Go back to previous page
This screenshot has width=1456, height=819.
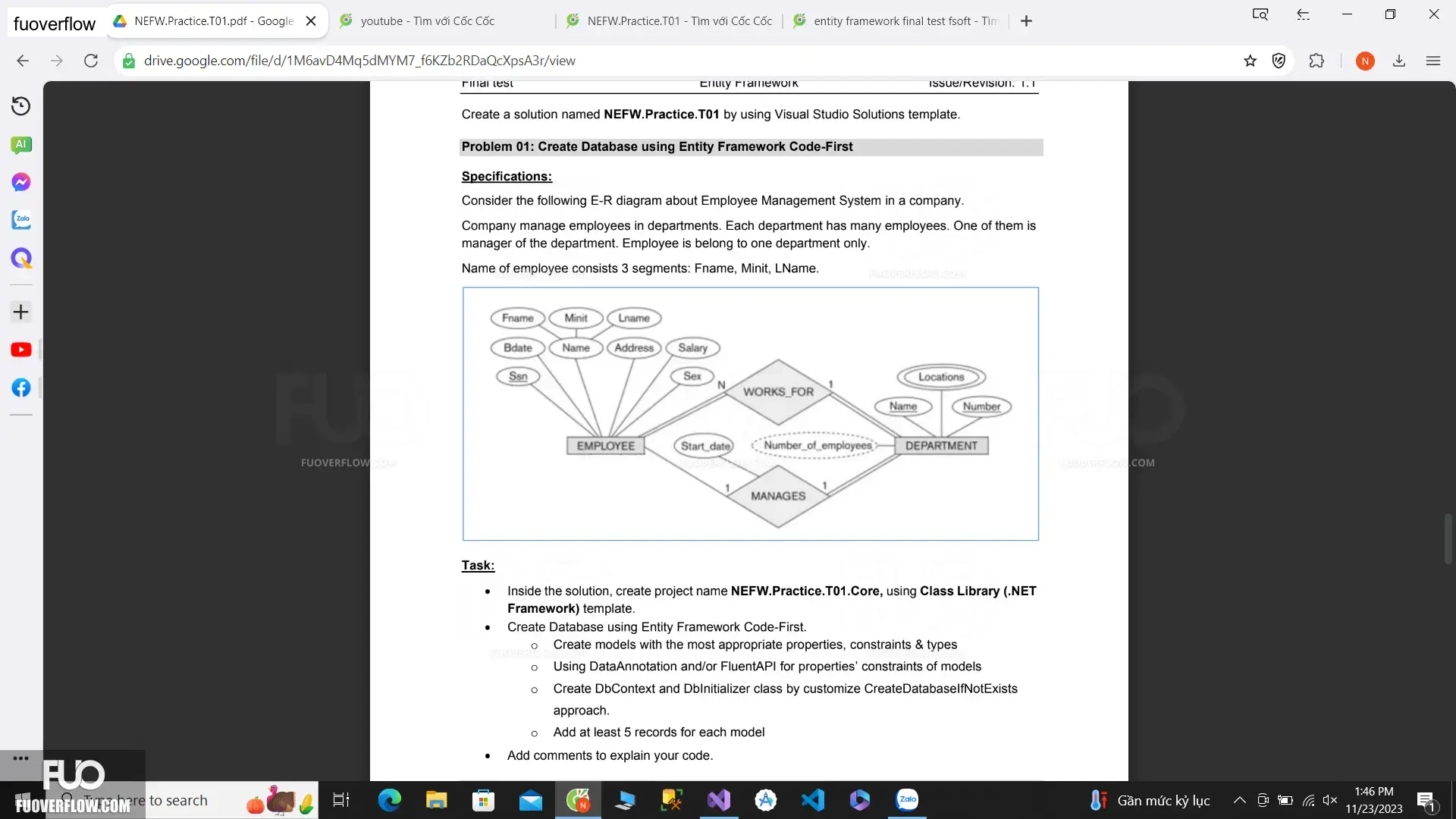[x=23, y=61]
